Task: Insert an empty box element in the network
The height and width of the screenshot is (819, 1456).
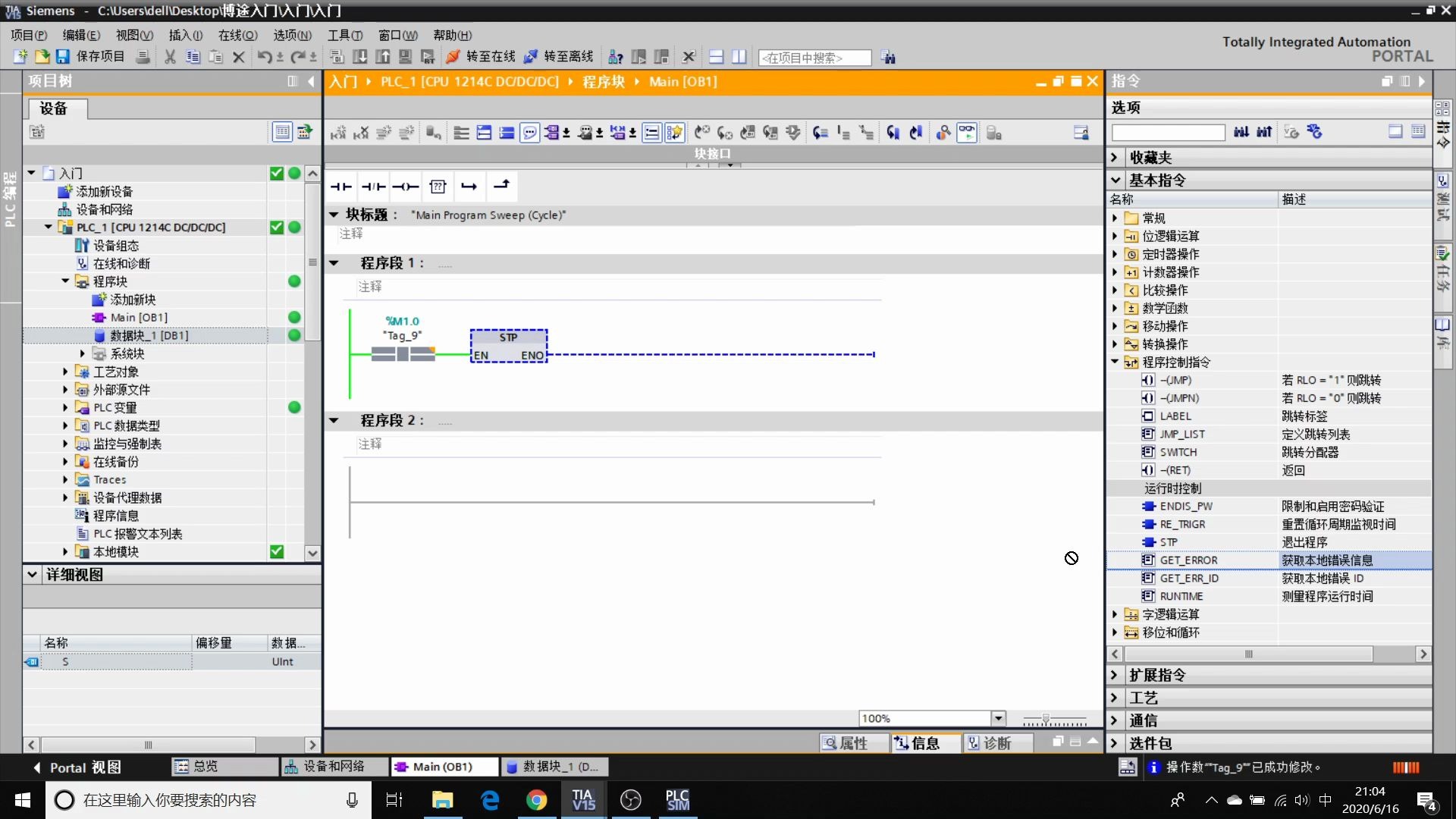Action: 438,187
